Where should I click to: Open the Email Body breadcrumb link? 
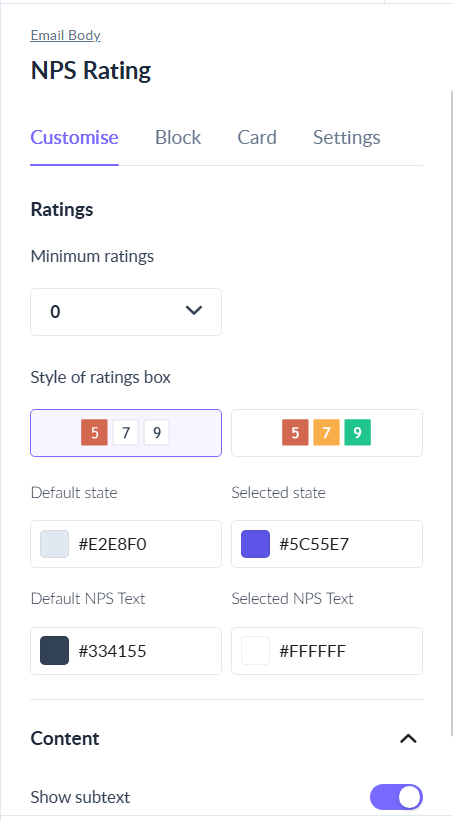point(65,35)
